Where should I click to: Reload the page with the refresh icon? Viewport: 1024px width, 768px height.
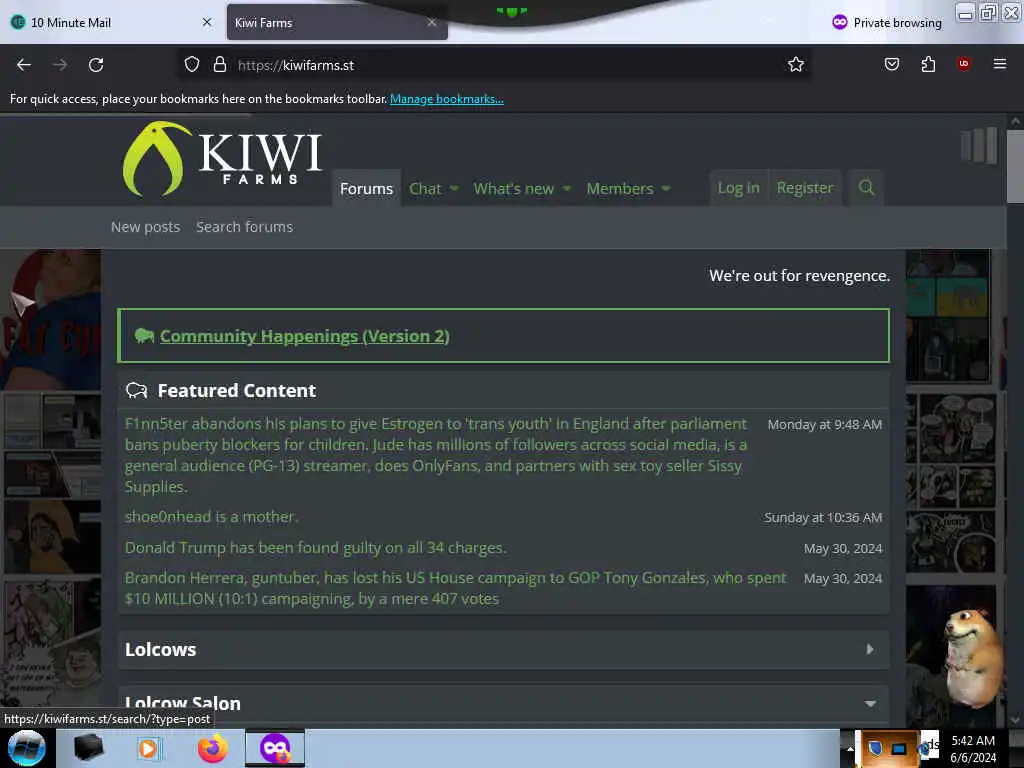(x=96, y=65)
